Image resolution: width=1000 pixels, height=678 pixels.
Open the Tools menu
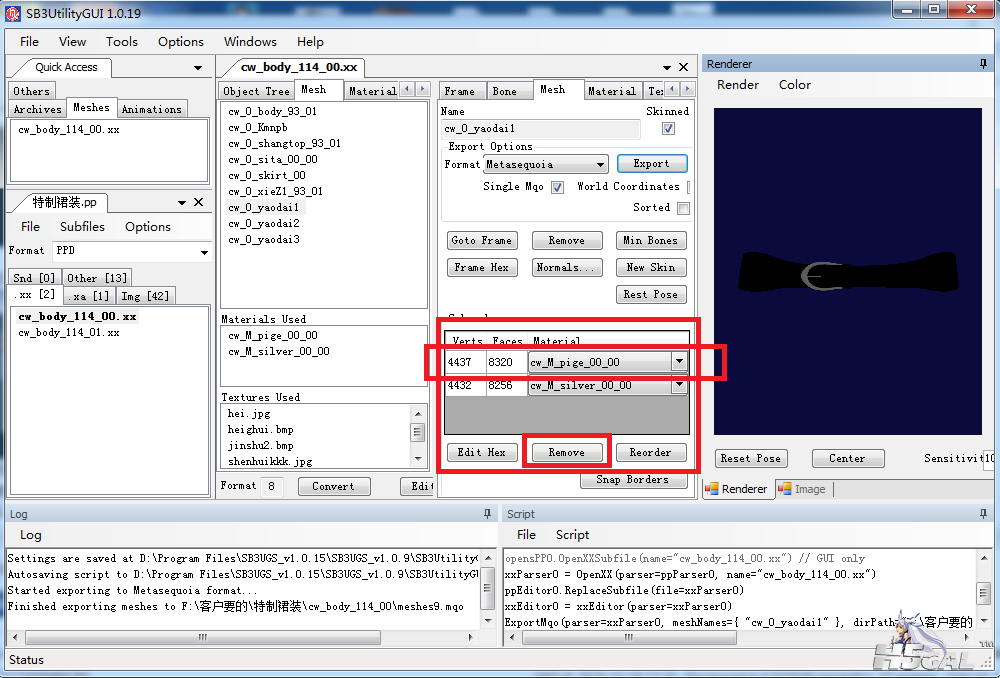[x=121, y=41]
